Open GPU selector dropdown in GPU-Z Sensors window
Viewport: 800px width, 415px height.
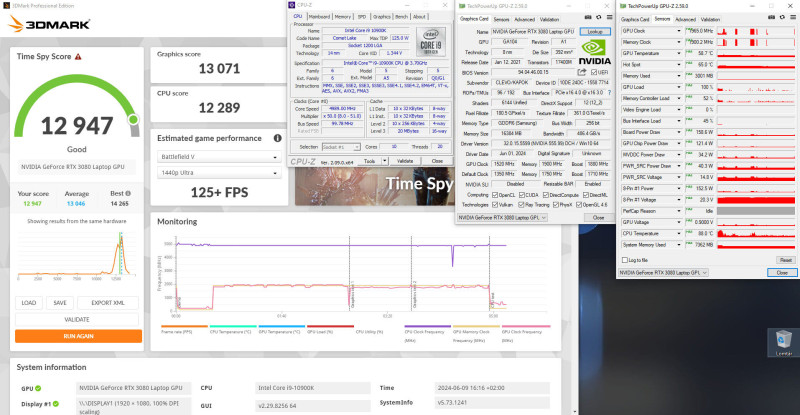[664, 273]
